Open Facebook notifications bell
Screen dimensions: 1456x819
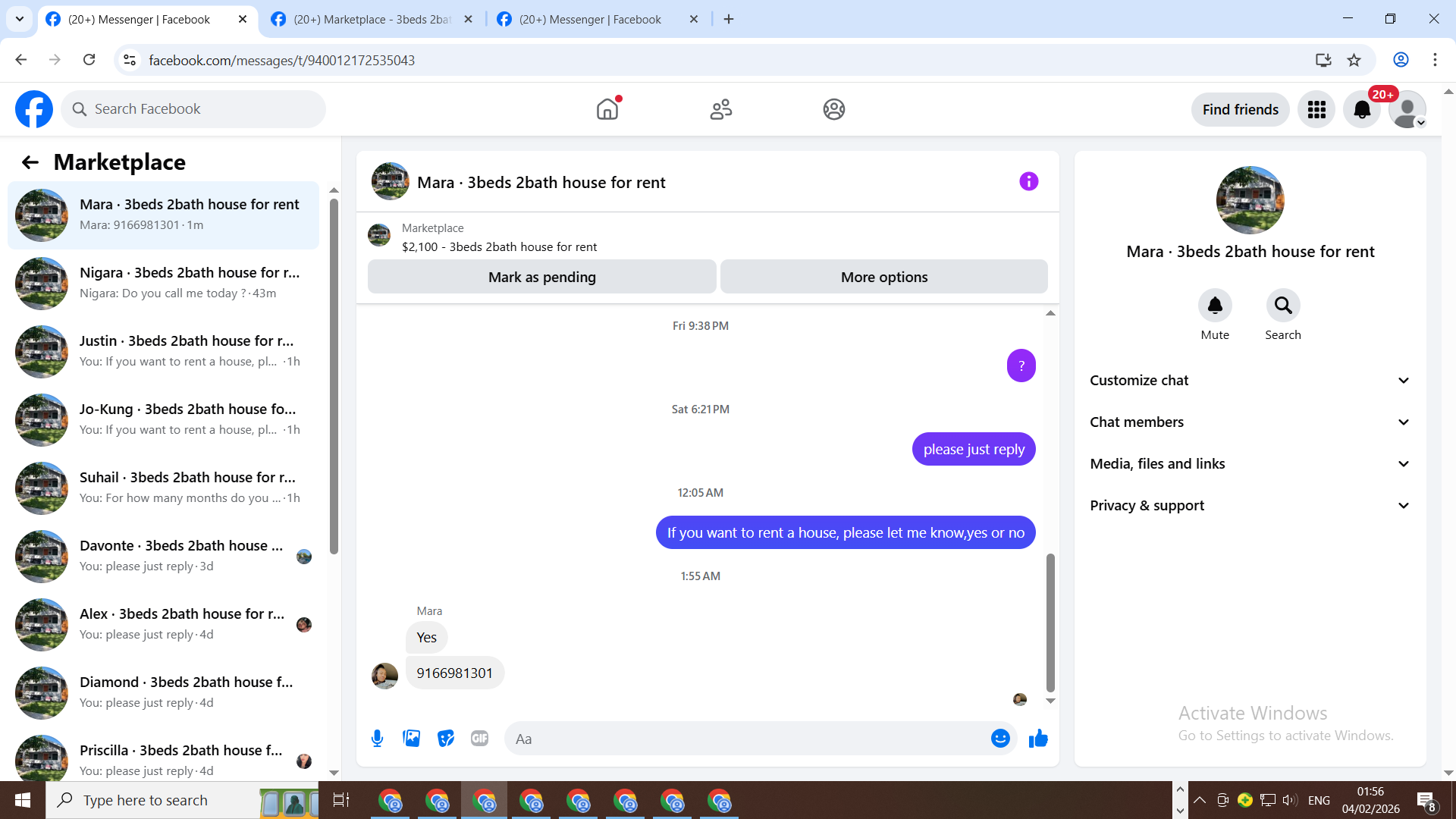point(1362,110)
